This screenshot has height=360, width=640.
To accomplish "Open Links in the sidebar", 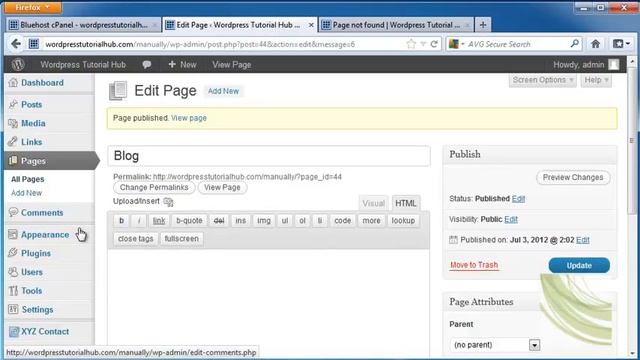I will tap(31, 142).
